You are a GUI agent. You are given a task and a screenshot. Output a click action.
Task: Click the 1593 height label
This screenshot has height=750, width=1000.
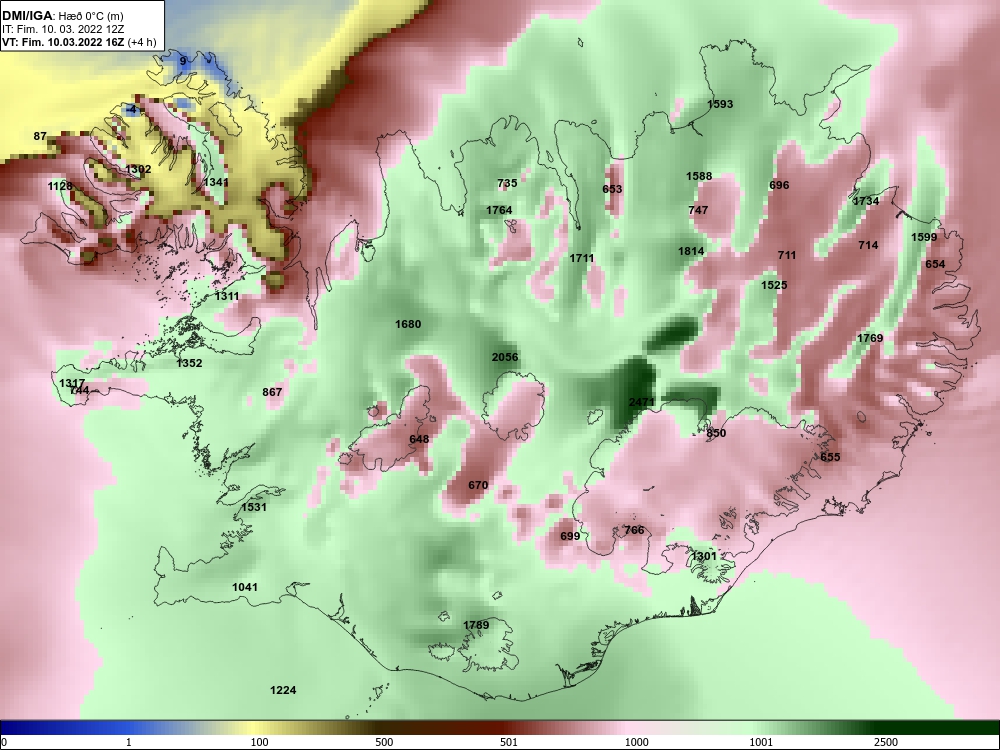[x=720, y=104]
